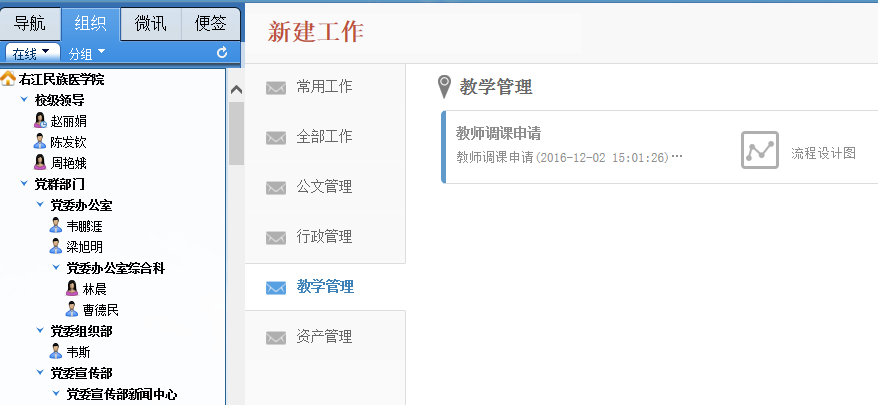Click the scrollbar up arrow
This screenshot has width=878, height=405.
tap(236, 90)
